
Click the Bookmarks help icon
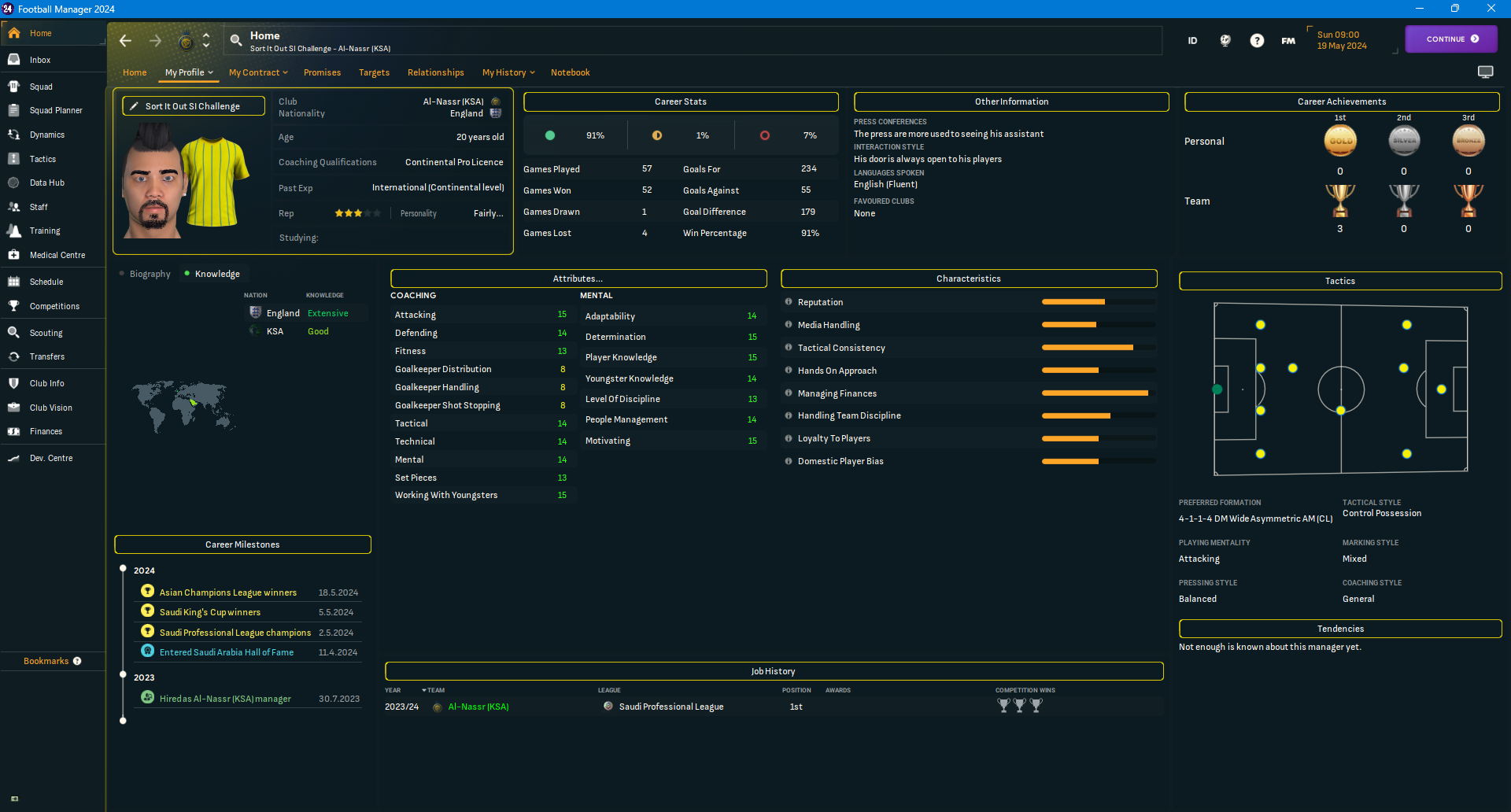pos(77,662)
